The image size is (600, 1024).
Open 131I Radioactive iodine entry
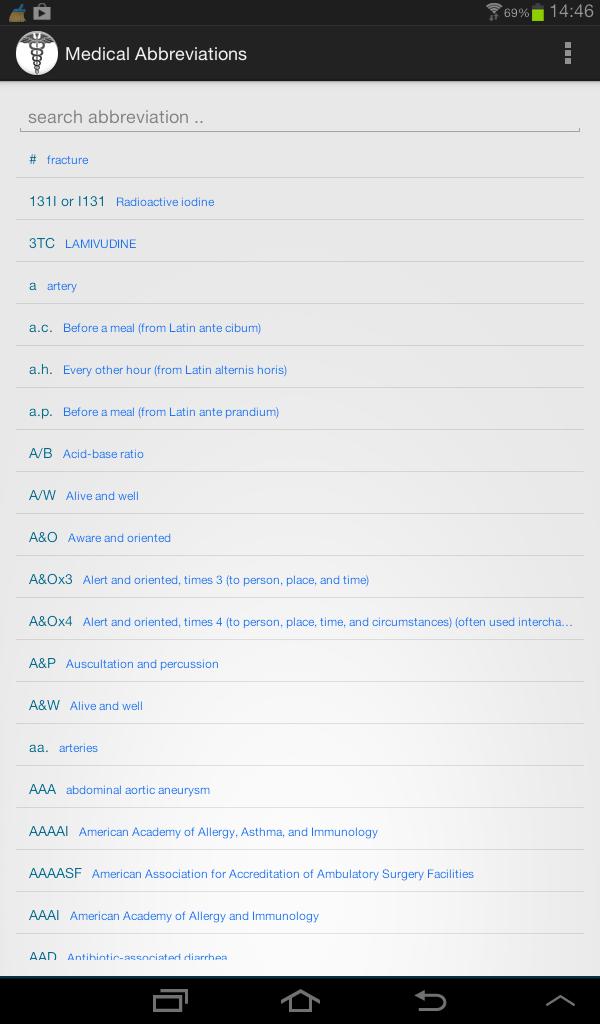pyautogui.click(x=300, y=202)
